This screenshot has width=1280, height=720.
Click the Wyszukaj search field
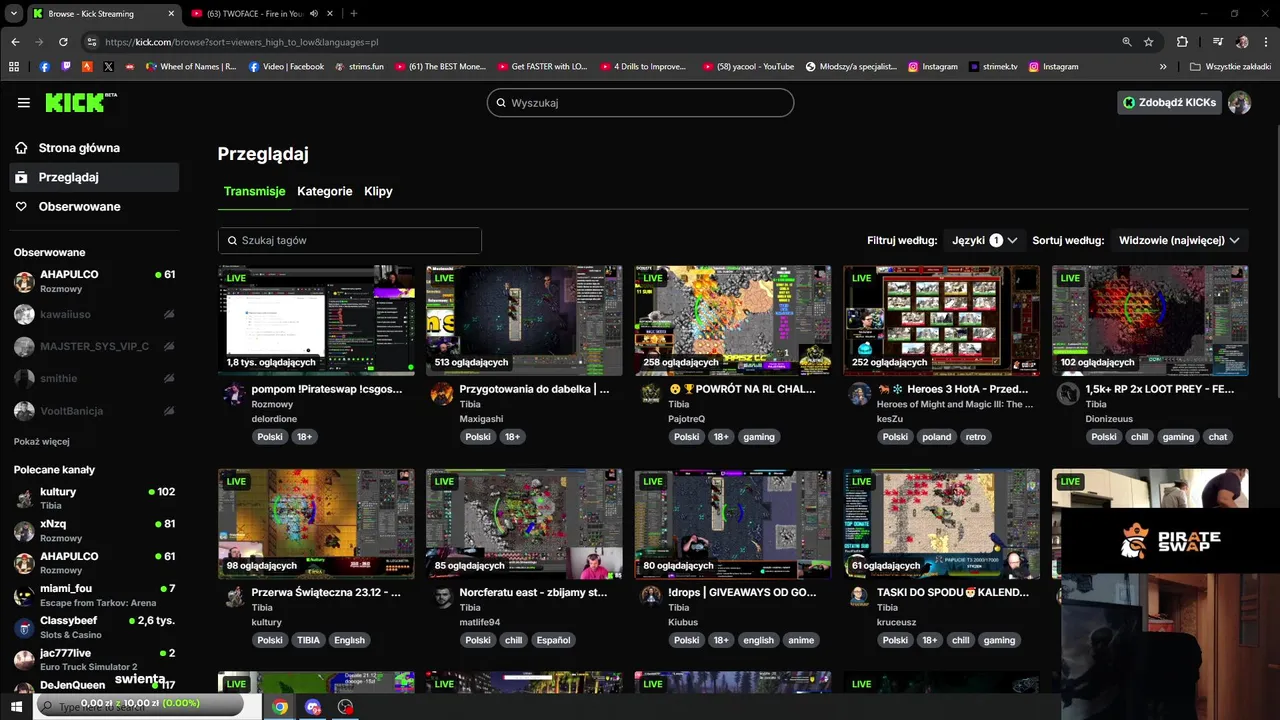tap(640, 103)
